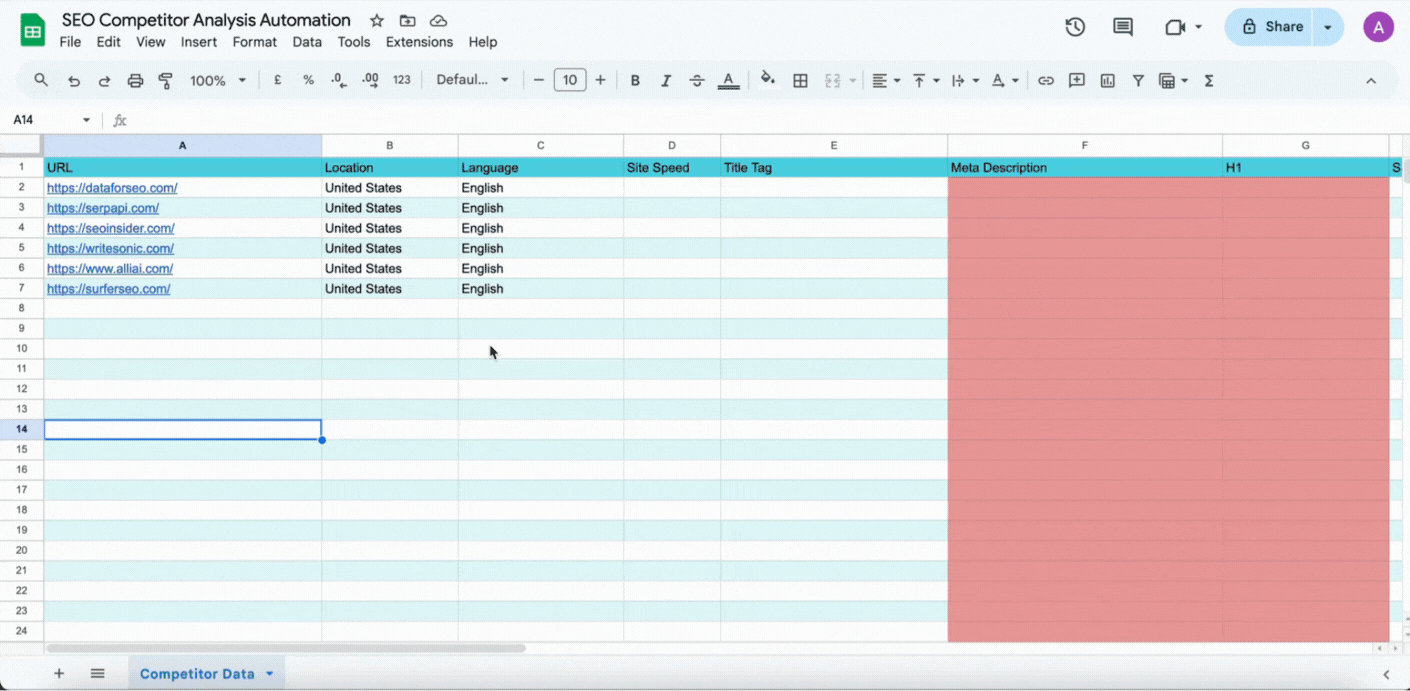Screen dimensions: 1410x691
Task: Open filter views table dropdown
Action: [1172, 80]
